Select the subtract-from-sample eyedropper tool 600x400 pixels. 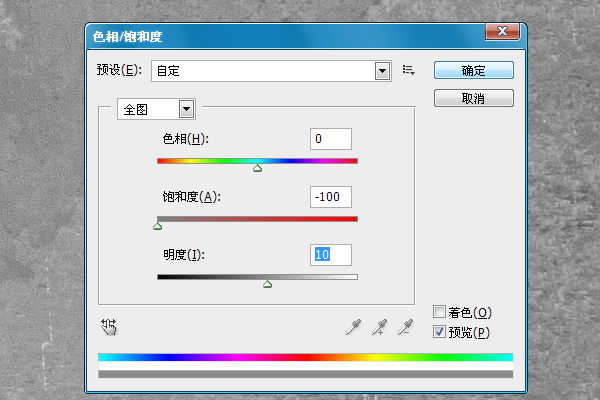405,327
